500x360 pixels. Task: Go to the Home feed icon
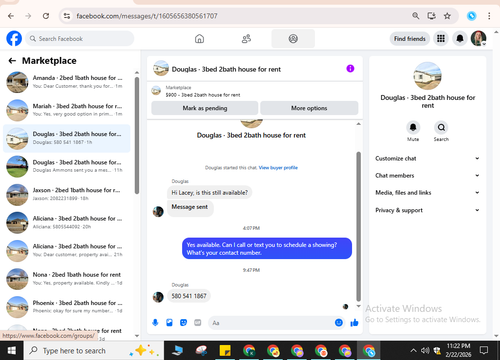click(x=199, y=39)
